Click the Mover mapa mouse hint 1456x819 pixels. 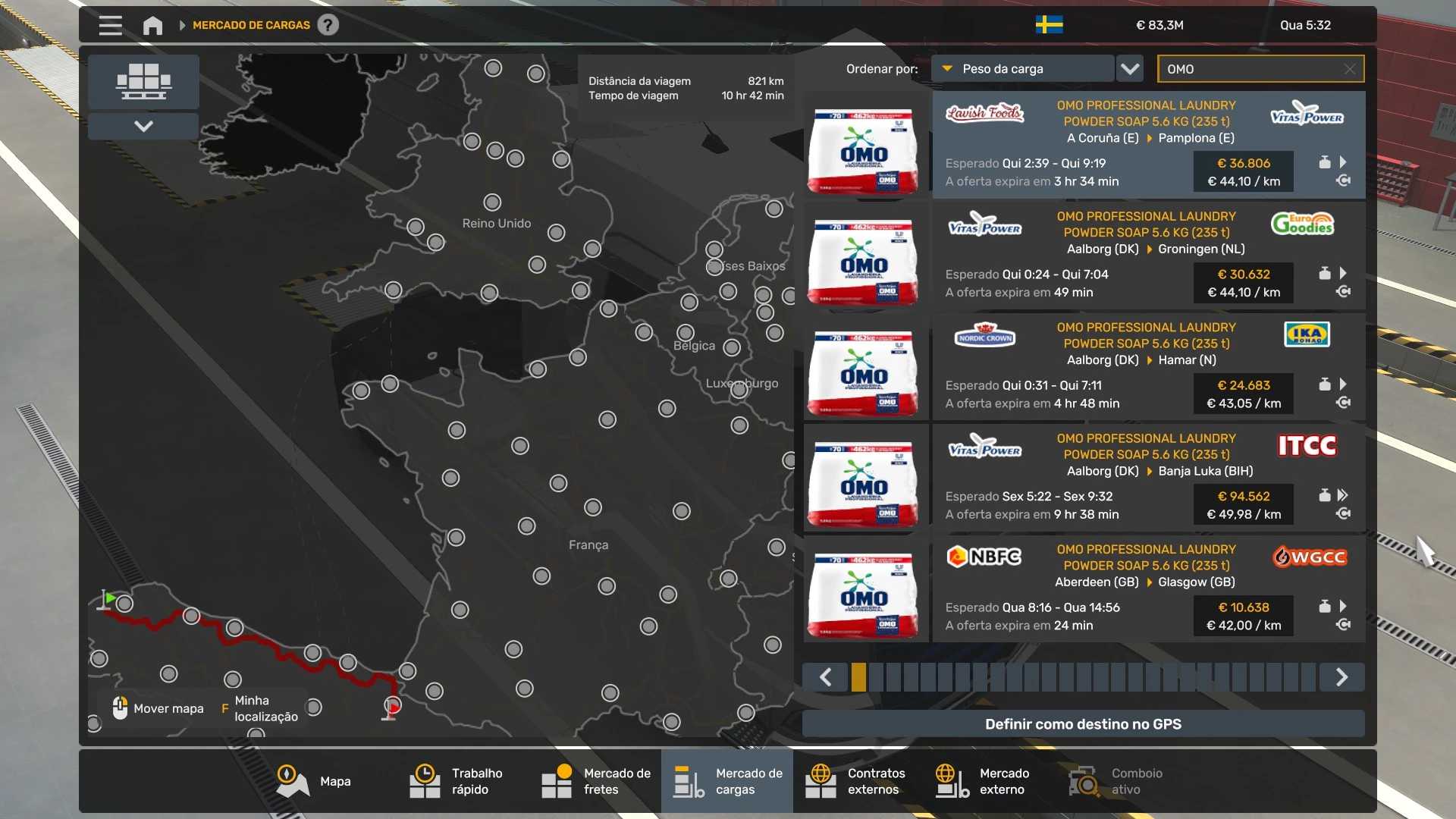(x=158, y=708)
